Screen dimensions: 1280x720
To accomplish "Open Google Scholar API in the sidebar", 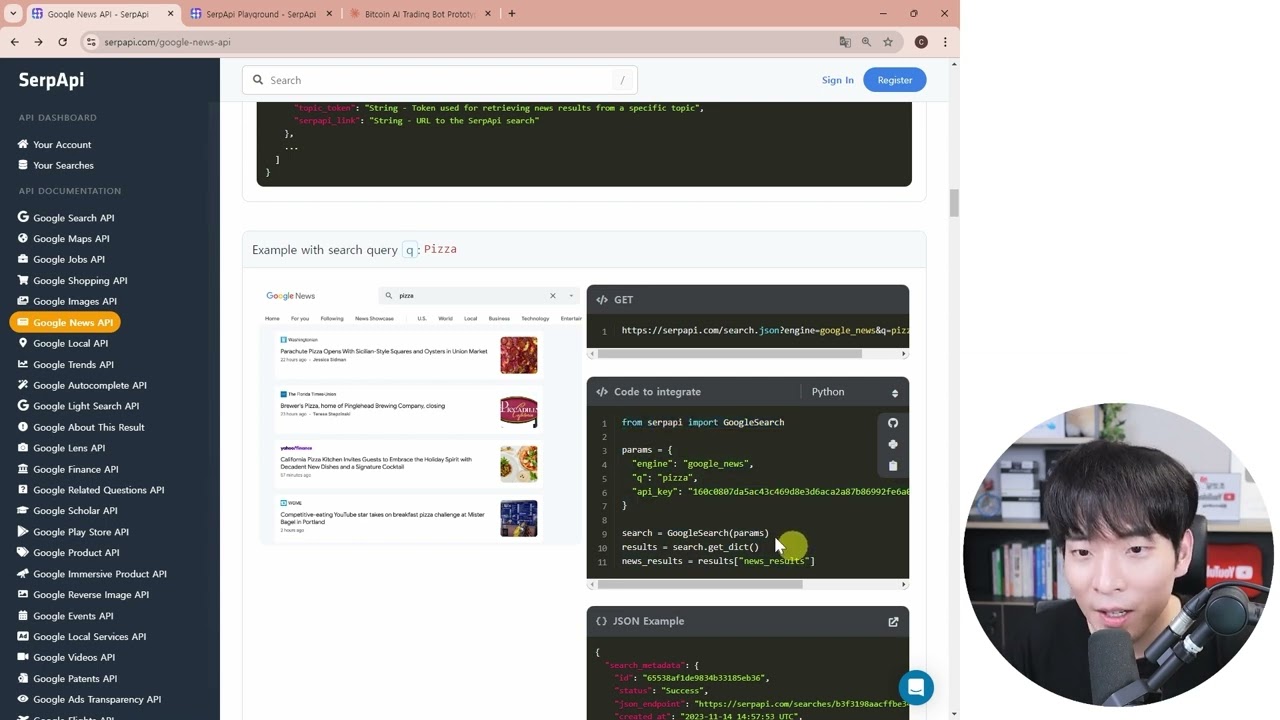I will [x=75, y=511].
